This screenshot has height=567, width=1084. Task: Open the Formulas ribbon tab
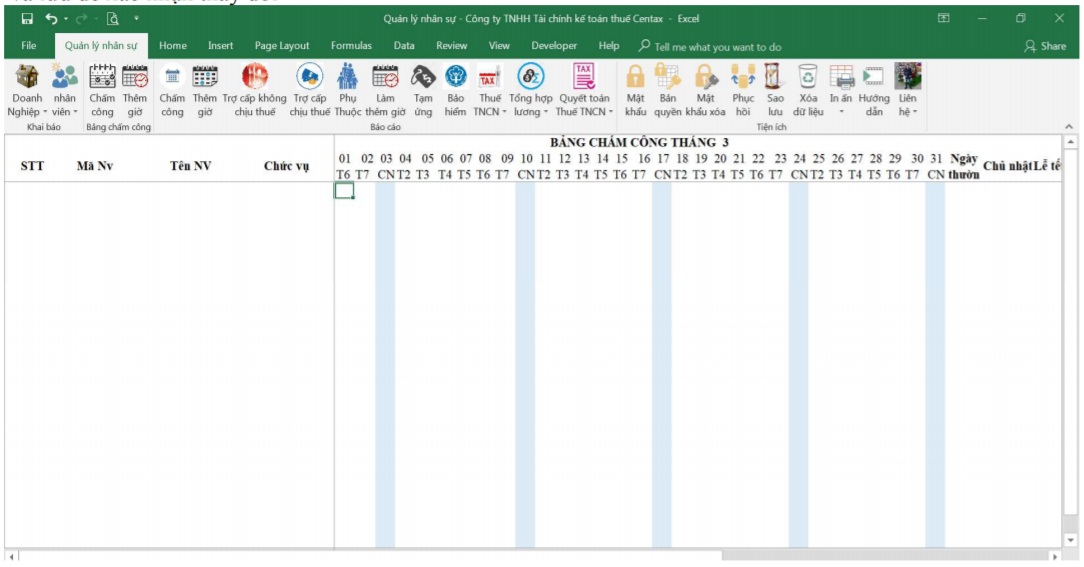coord(351,46)
